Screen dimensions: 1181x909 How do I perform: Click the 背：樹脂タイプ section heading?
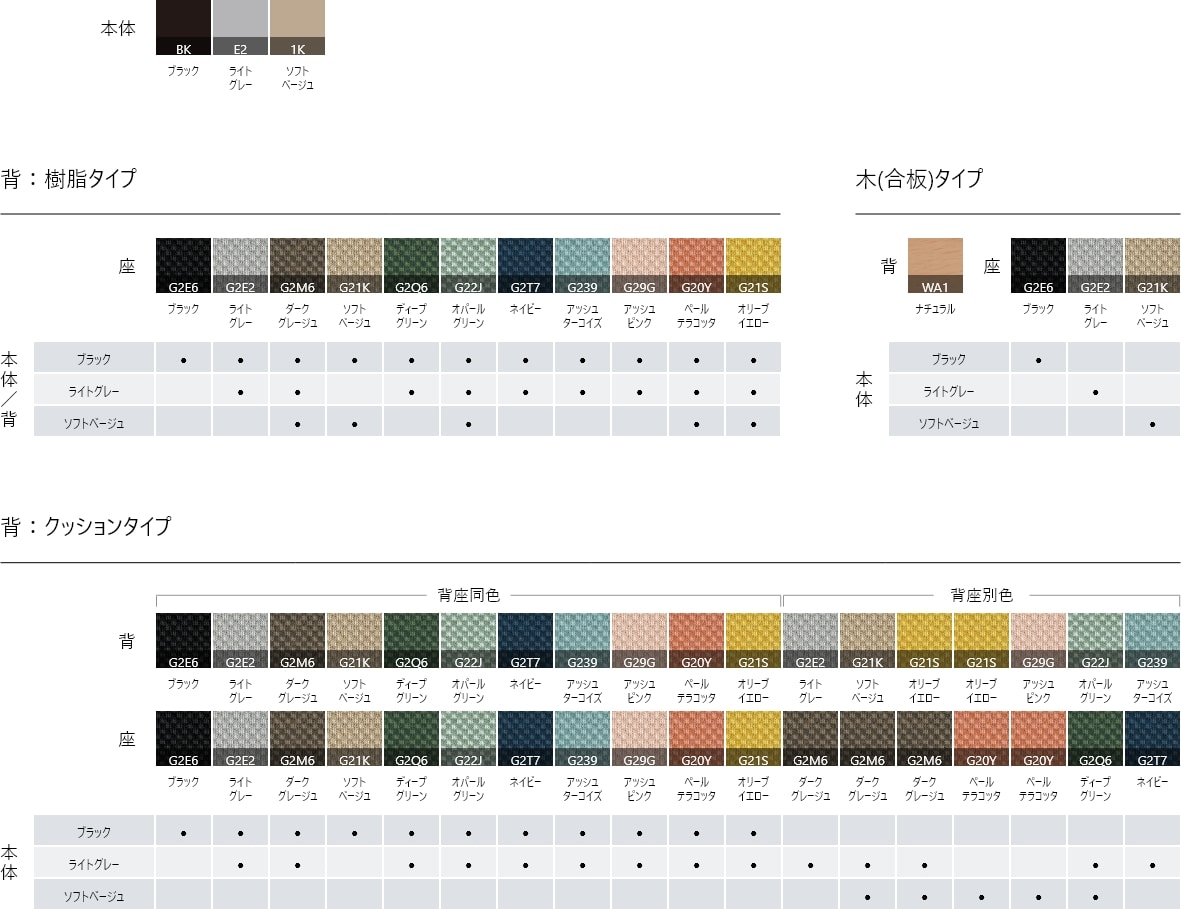(68, 180)
